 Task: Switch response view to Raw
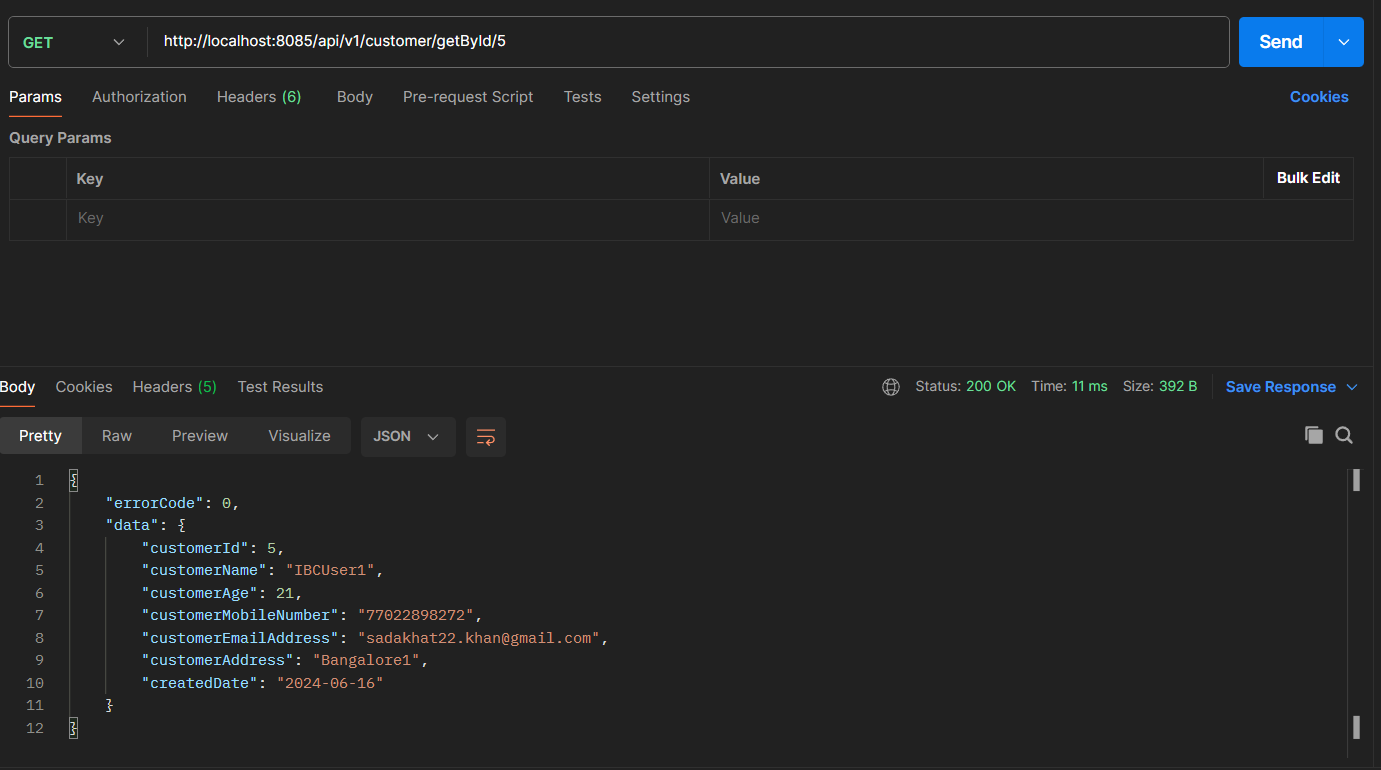pos(117,436)
